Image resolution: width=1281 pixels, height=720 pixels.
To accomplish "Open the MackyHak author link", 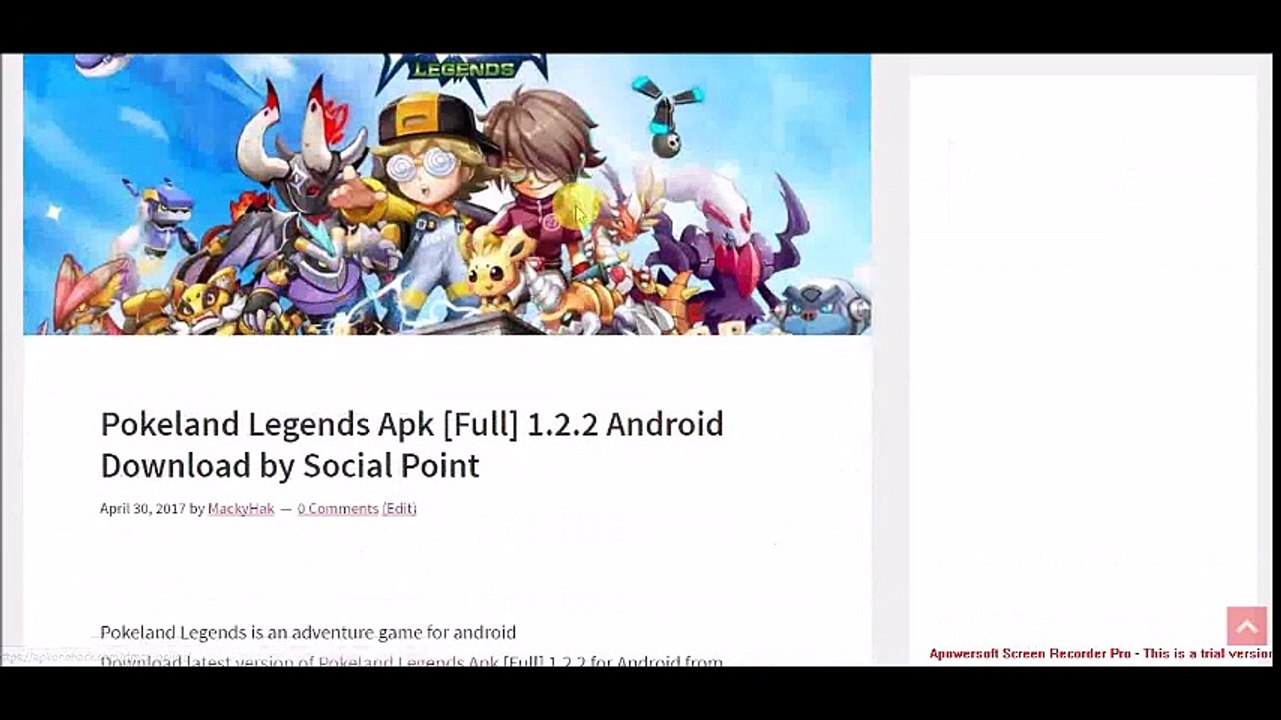I will point(241,508).
